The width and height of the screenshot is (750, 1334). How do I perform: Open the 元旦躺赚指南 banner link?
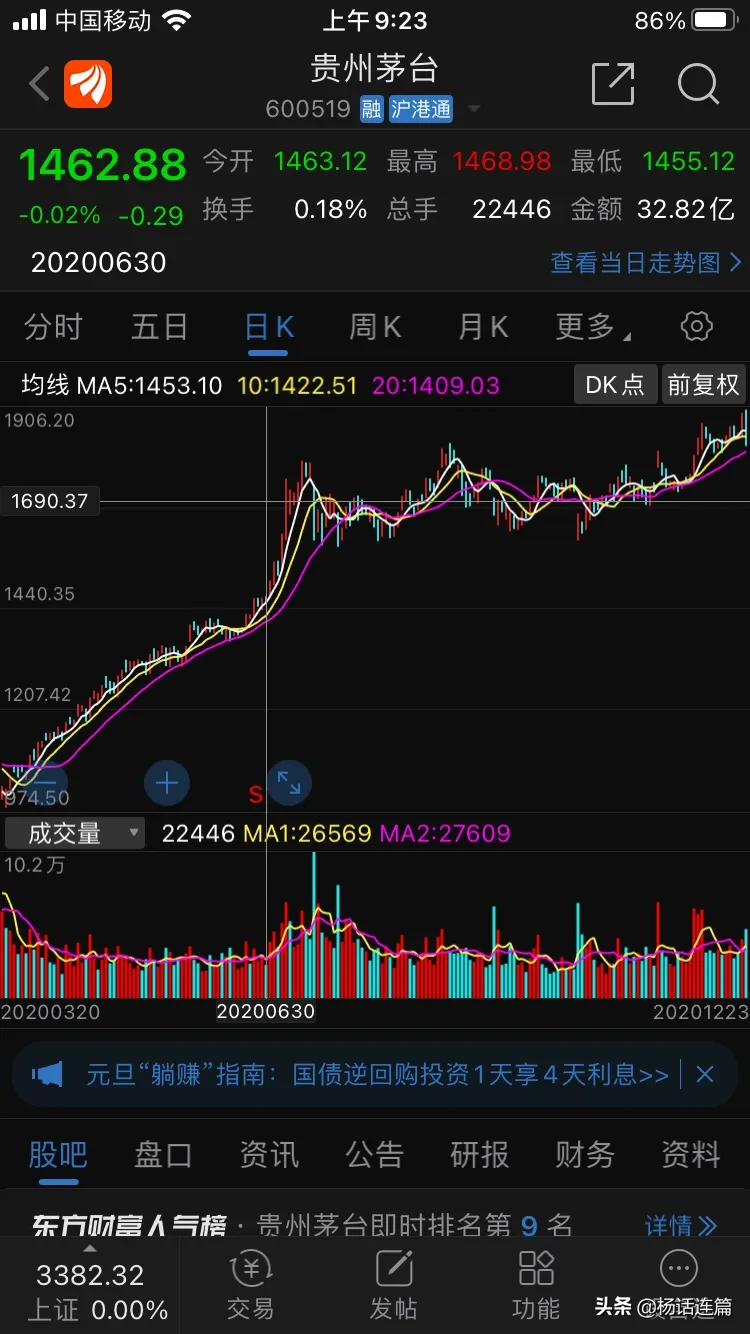(x=377, y=1075)
